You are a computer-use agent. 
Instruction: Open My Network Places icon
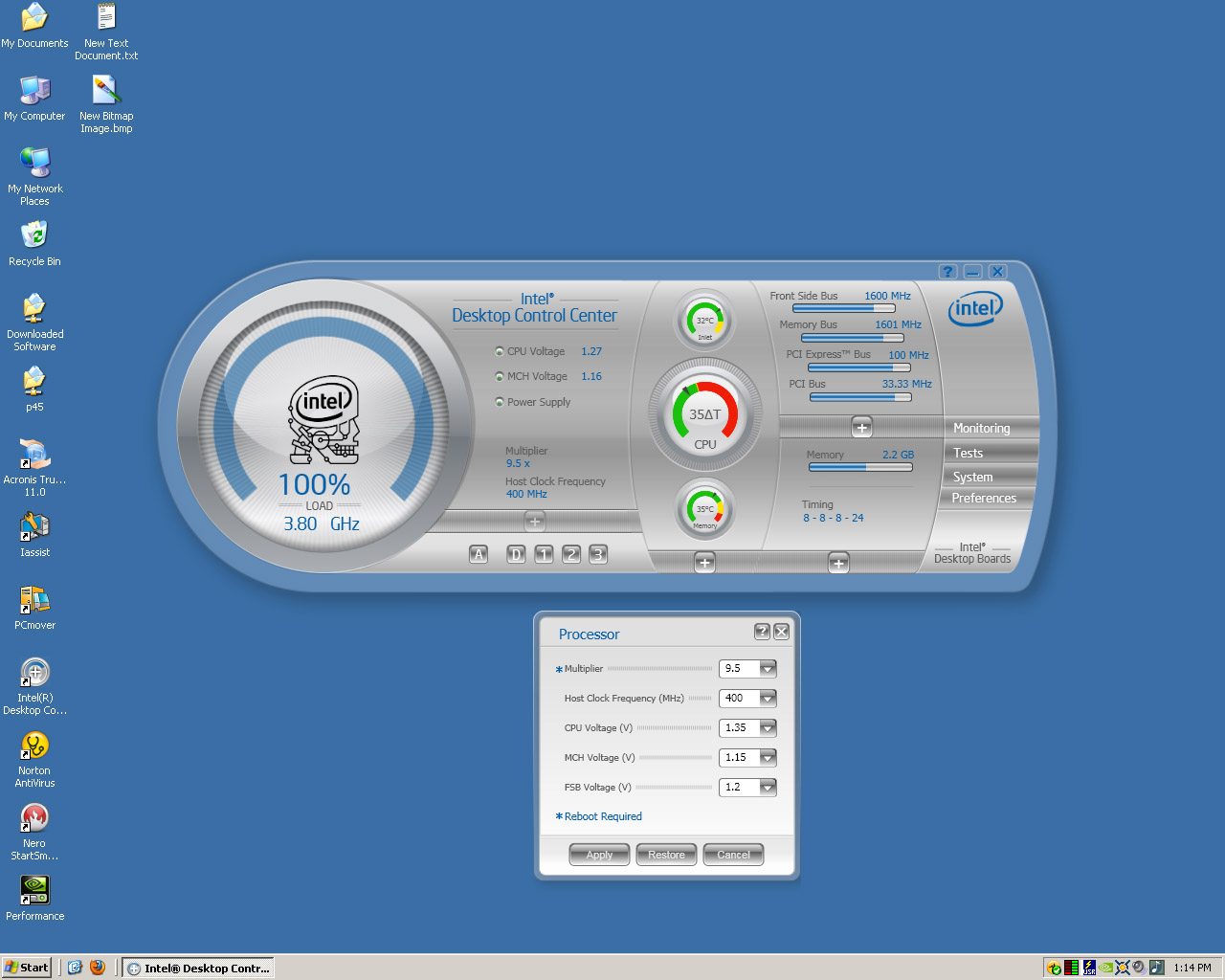(34, 177)
